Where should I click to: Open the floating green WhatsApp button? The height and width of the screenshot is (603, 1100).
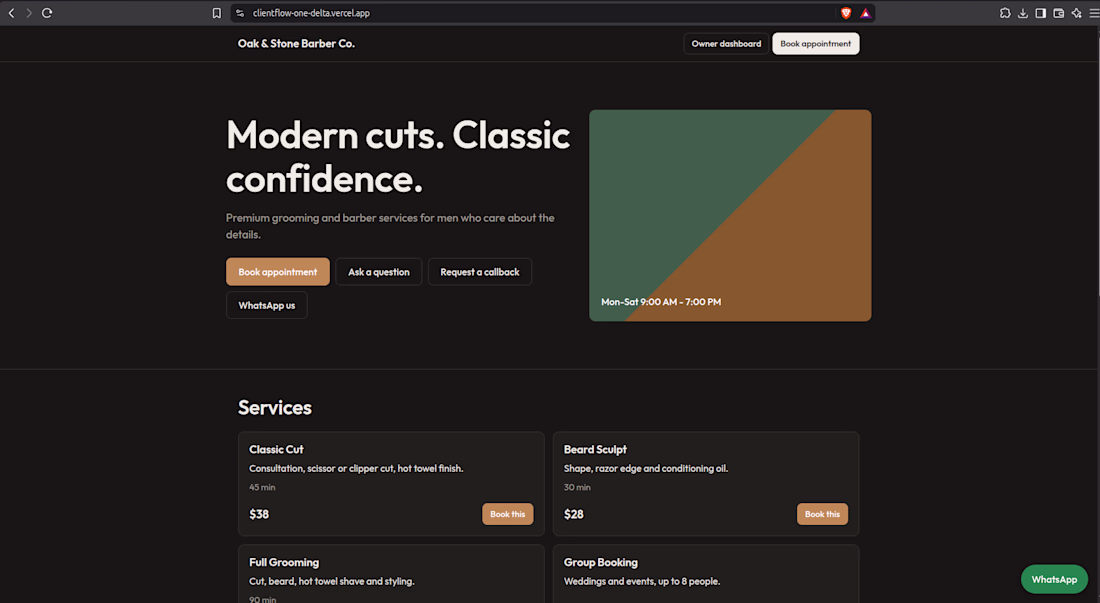[x=1054, y=579]
